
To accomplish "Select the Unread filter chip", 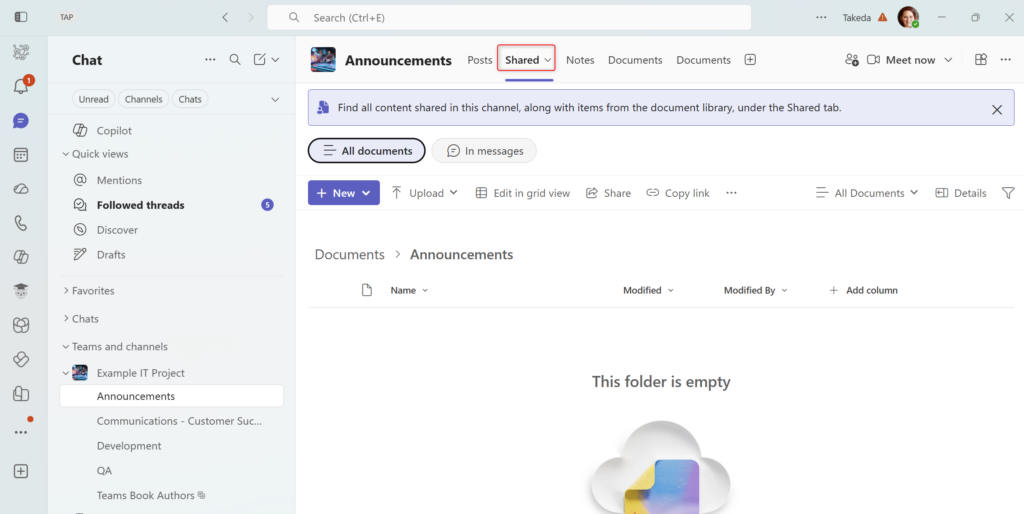I will 93,99.
